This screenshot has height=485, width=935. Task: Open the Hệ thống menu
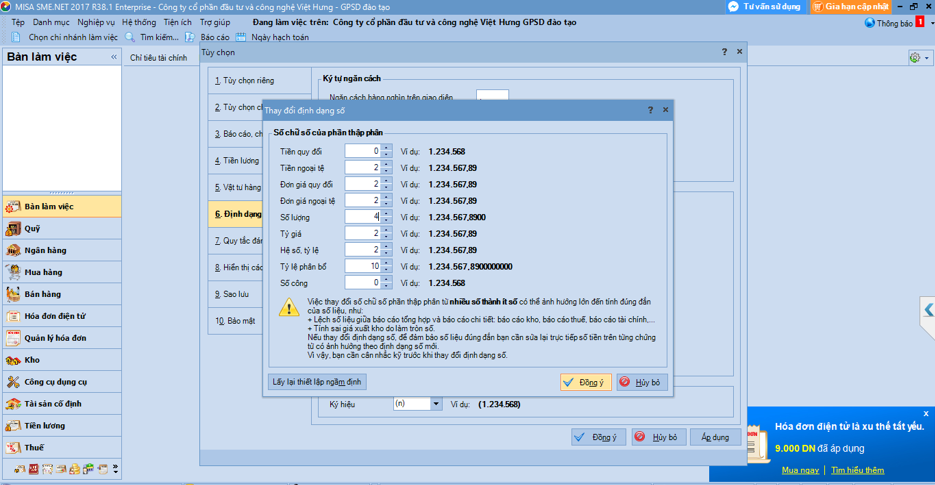point(139,22)
